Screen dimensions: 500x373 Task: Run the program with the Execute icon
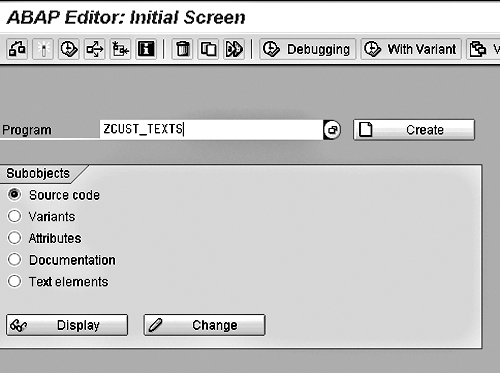[x=69, y=49]
